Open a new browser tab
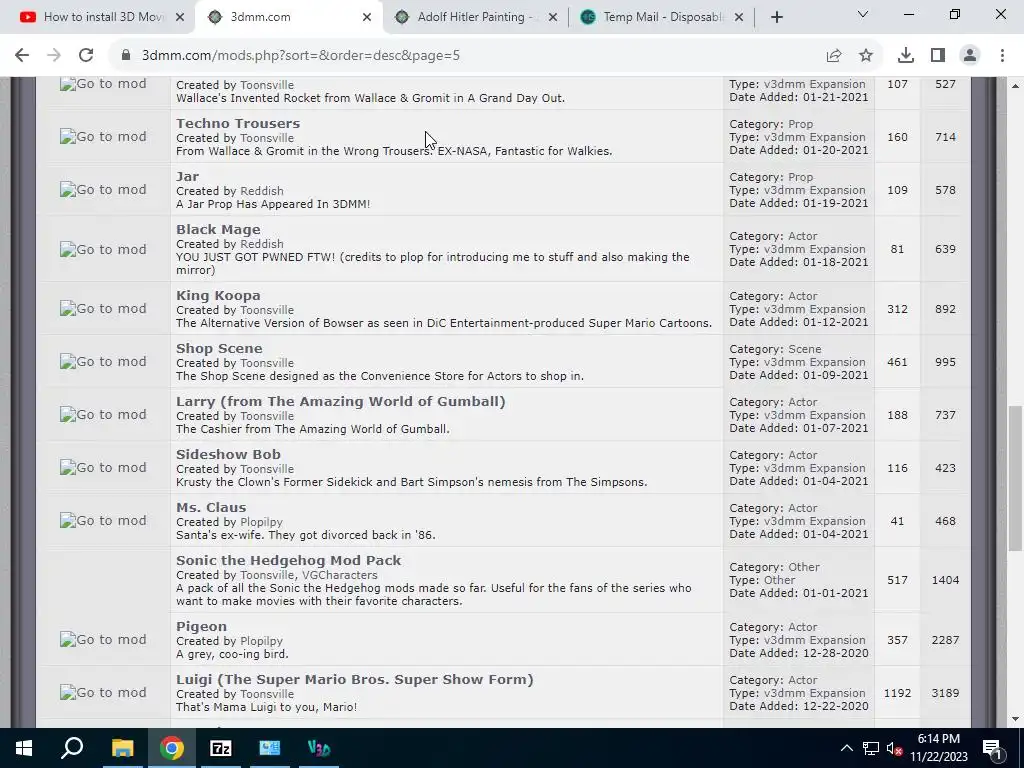The width and height of the screenshot is (1024, 768). click(x=776, y=18)
